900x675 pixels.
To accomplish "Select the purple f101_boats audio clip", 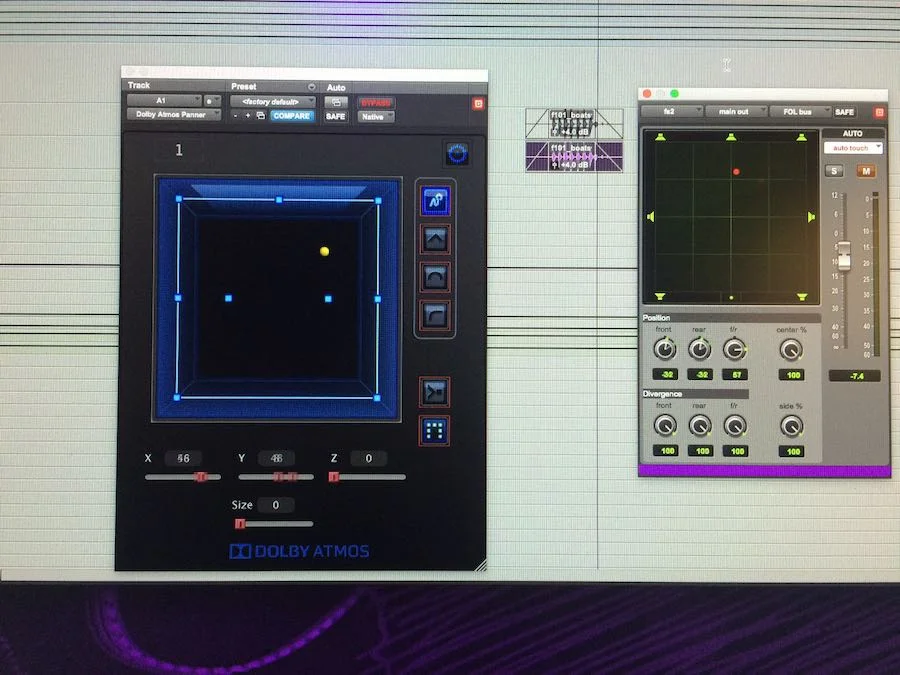I will [x=574, y=157].
